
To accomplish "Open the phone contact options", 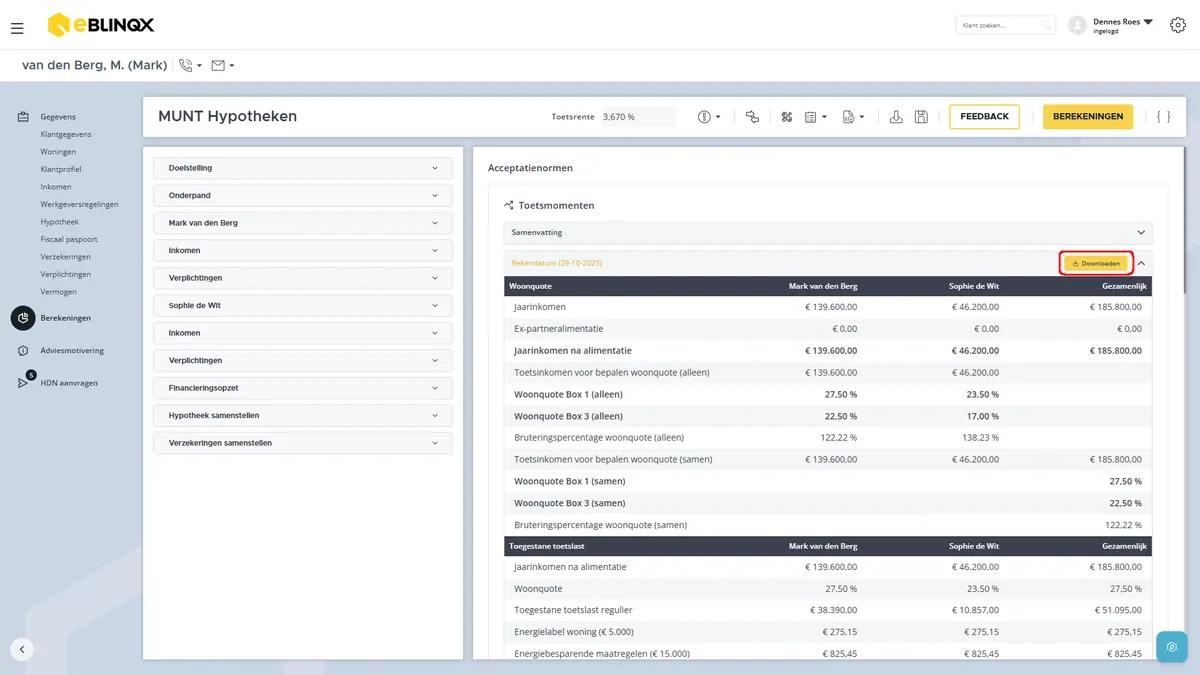I will pos(189,66).
